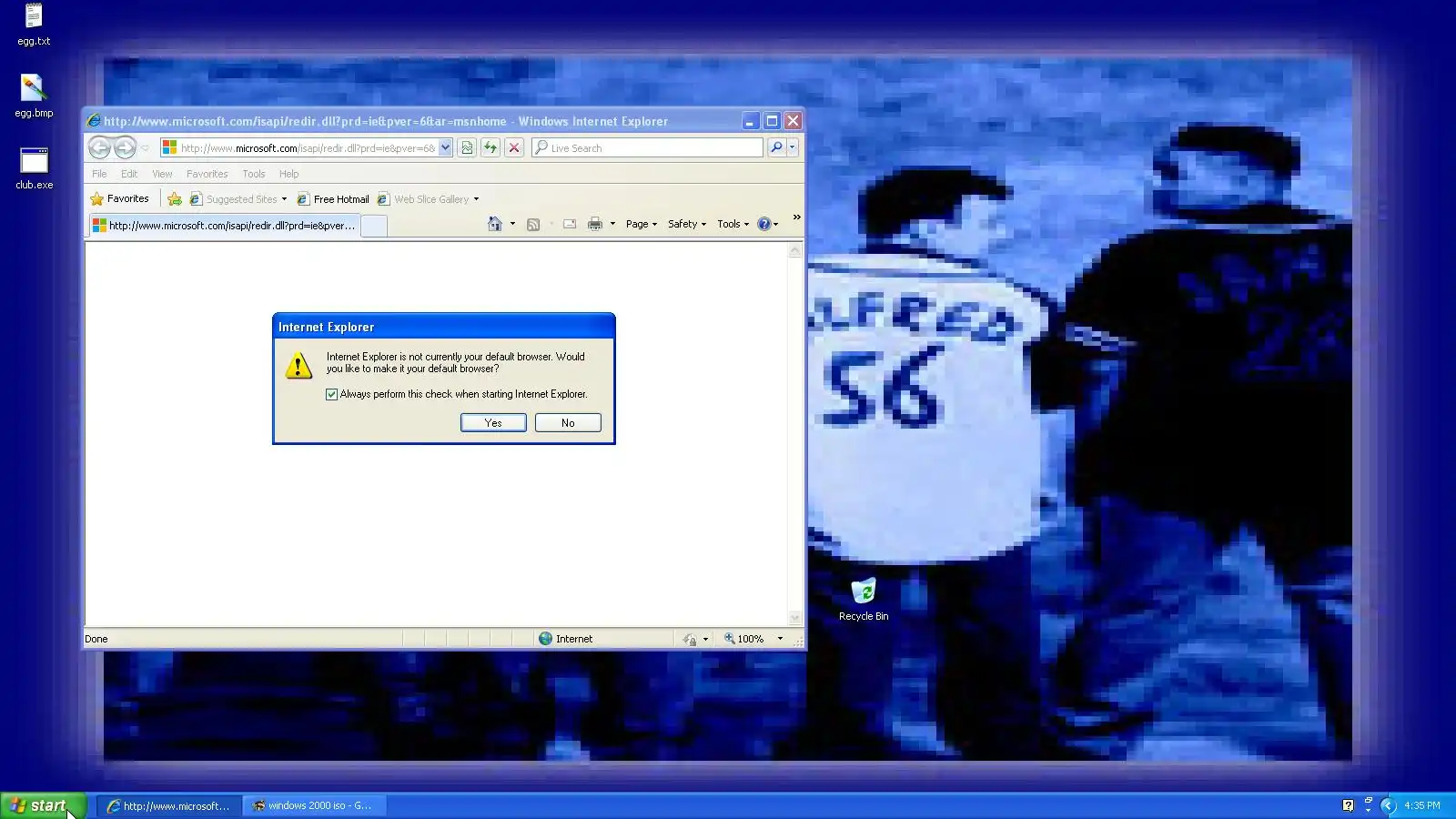Expand hidden tray icons arrow

click(1388, 805)
